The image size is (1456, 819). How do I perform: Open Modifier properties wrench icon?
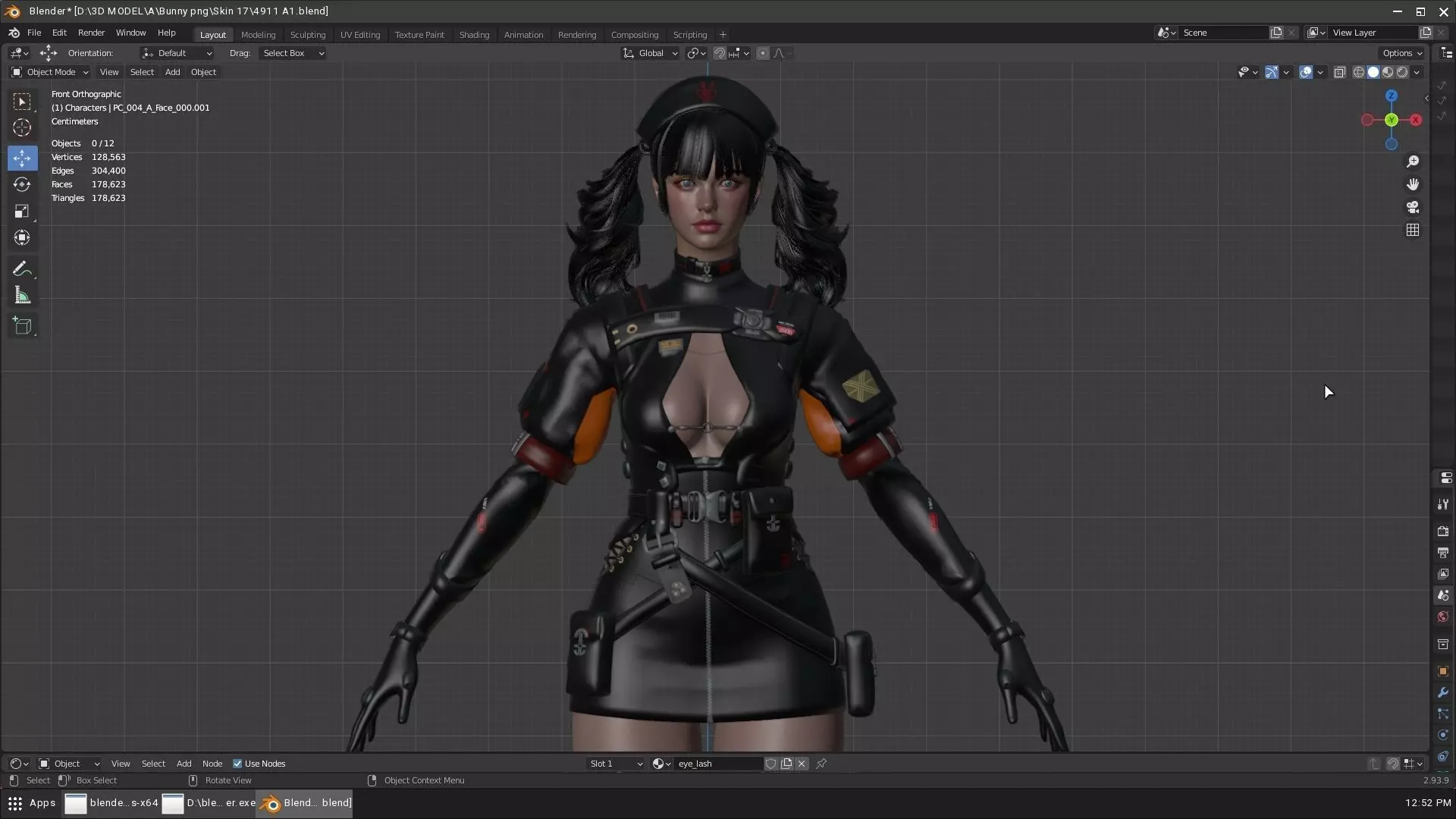point(1443,692)
